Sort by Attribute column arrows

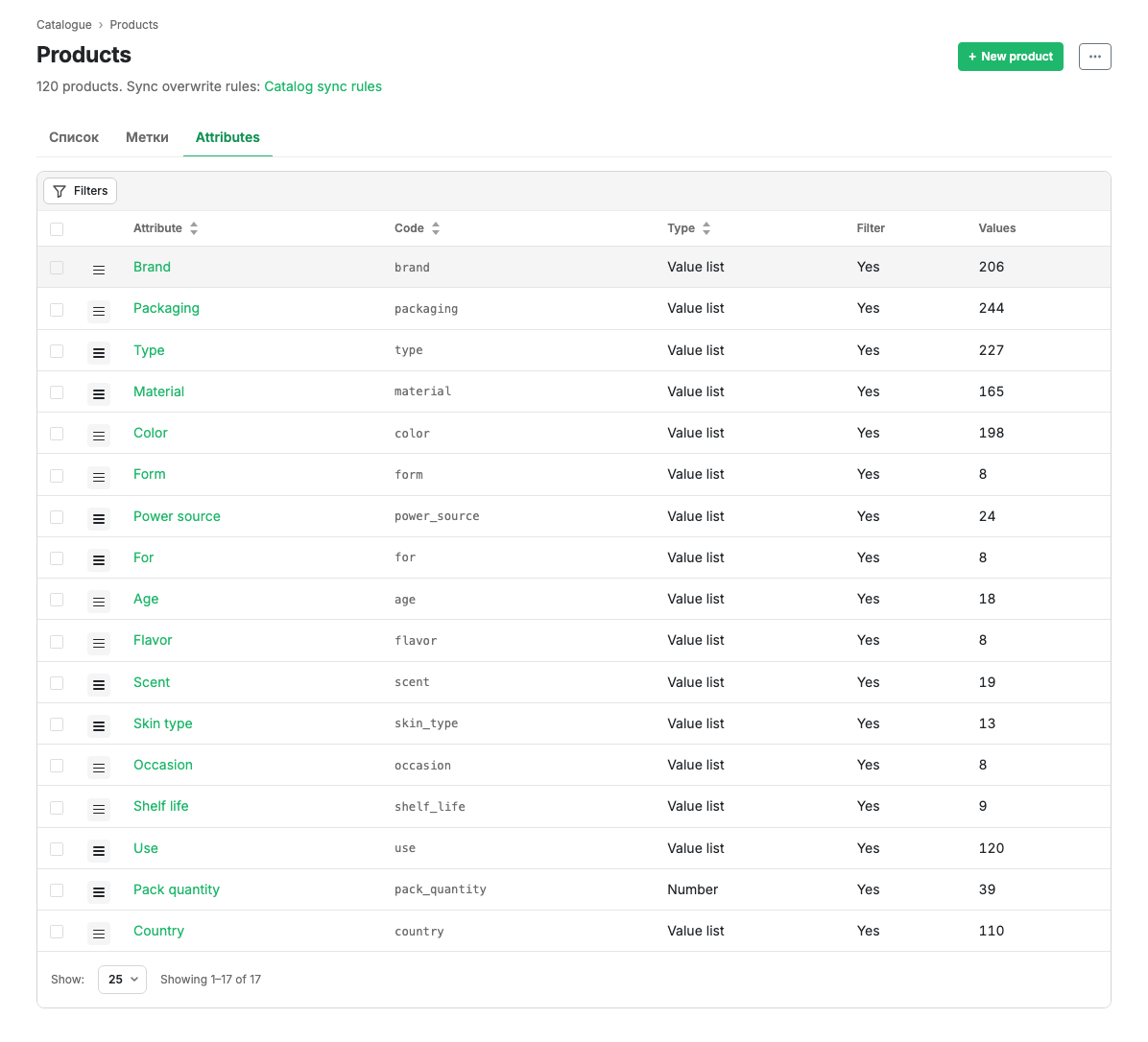click(x=194, y=228)
